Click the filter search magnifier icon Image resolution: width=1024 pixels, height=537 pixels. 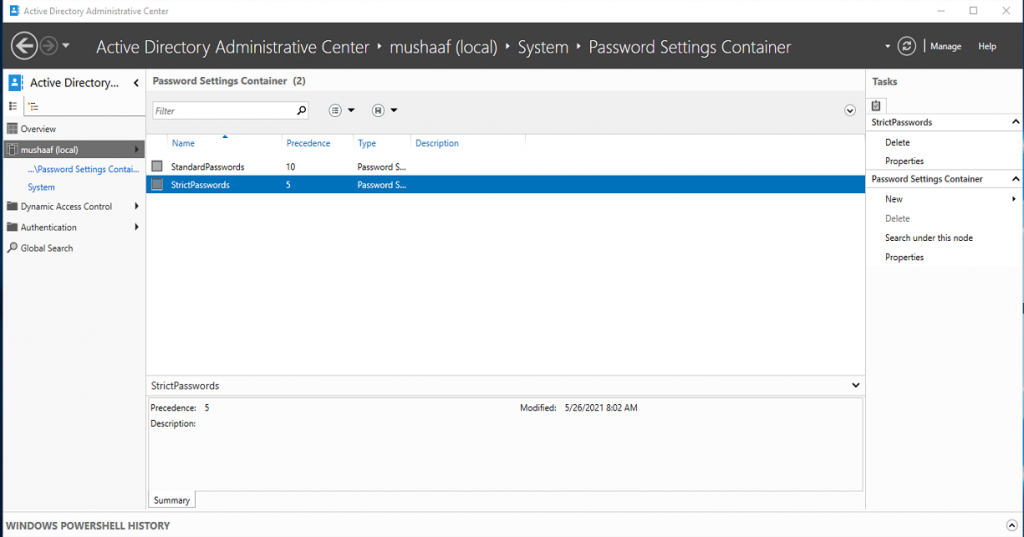pos(301,110)
